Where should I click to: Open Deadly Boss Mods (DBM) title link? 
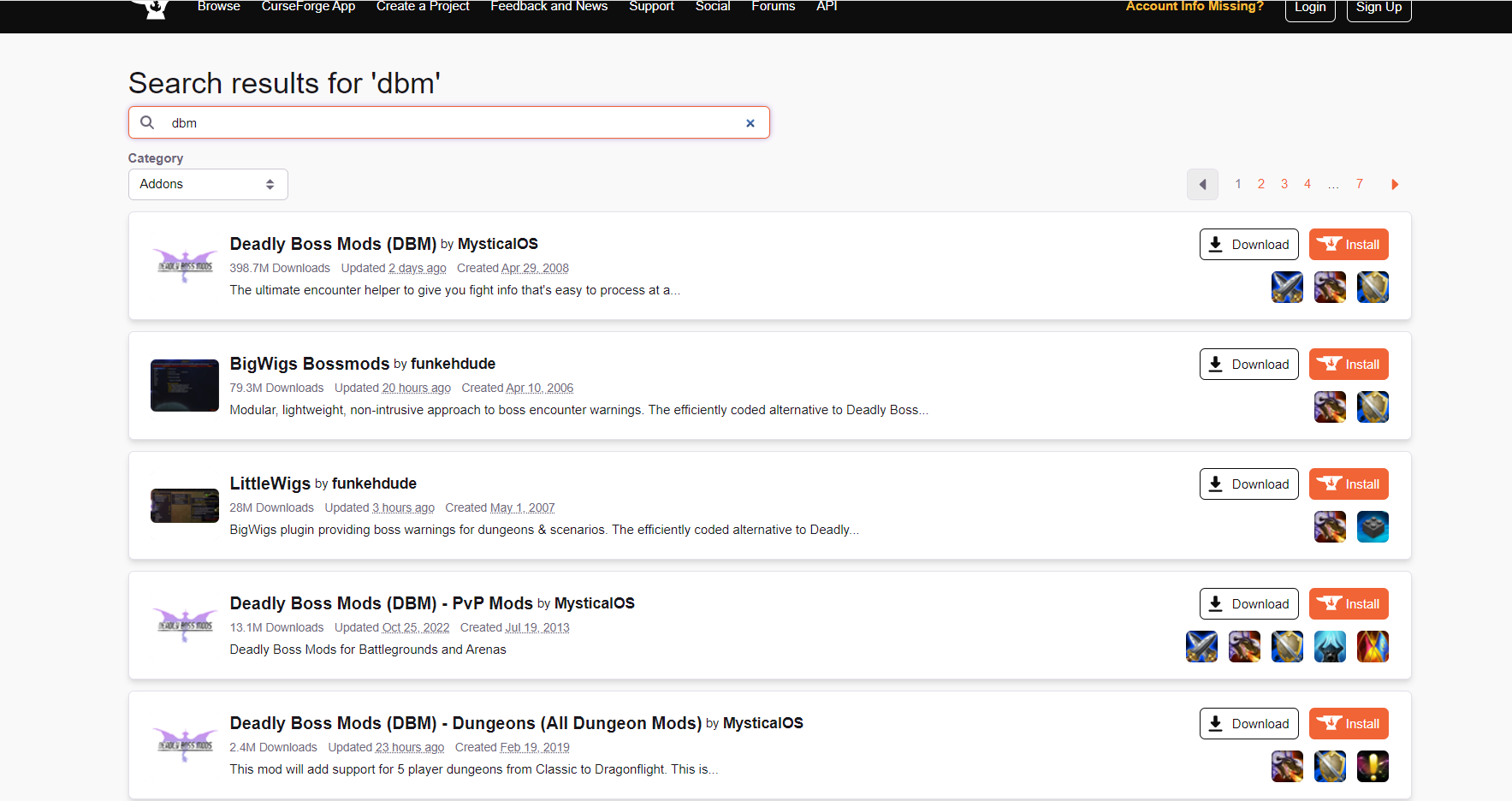[333, 244]
